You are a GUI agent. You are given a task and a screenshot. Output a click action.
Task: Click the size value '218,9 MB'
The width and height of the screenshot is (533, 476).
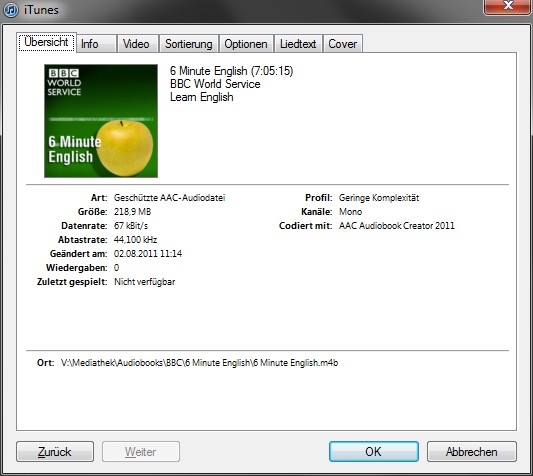[133, 211]
